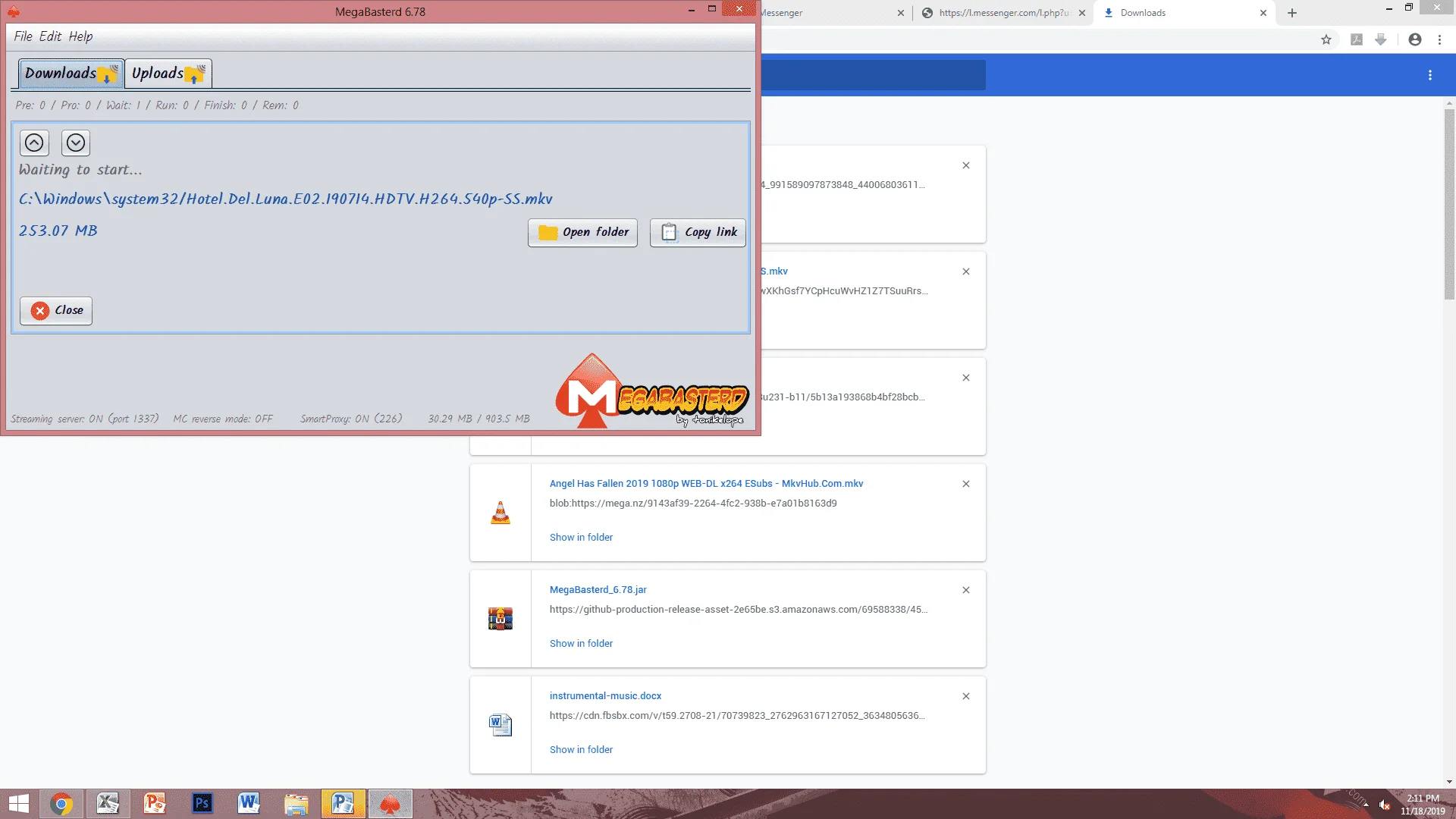Click the PDF extension icon in Chrome toolbar

click(1357, 40)
